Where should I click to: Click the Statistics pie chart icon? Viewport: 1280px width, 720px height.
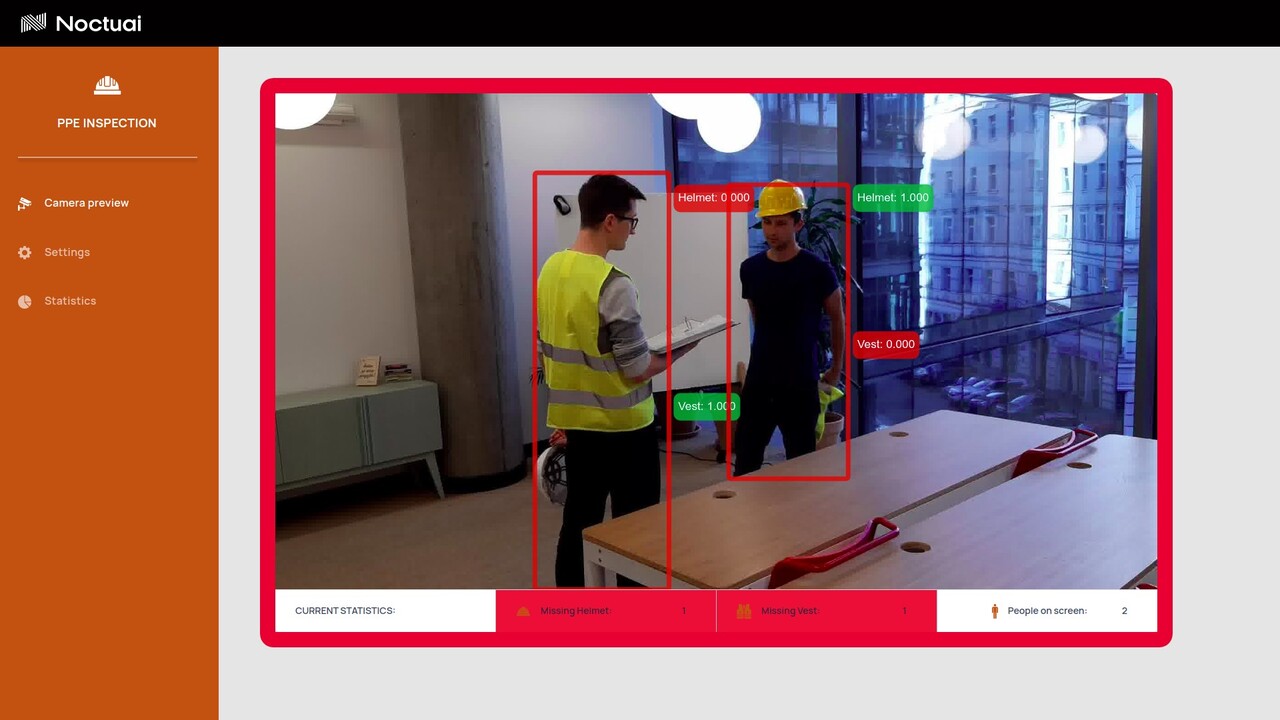[x=25, y=301]
